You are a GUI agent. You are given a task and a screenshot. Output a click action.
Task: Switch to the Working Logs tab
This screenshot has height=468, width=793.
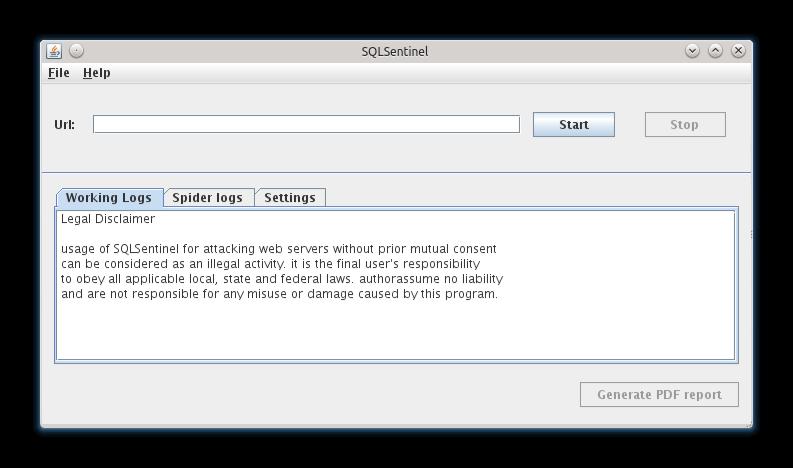pos(108,198)
